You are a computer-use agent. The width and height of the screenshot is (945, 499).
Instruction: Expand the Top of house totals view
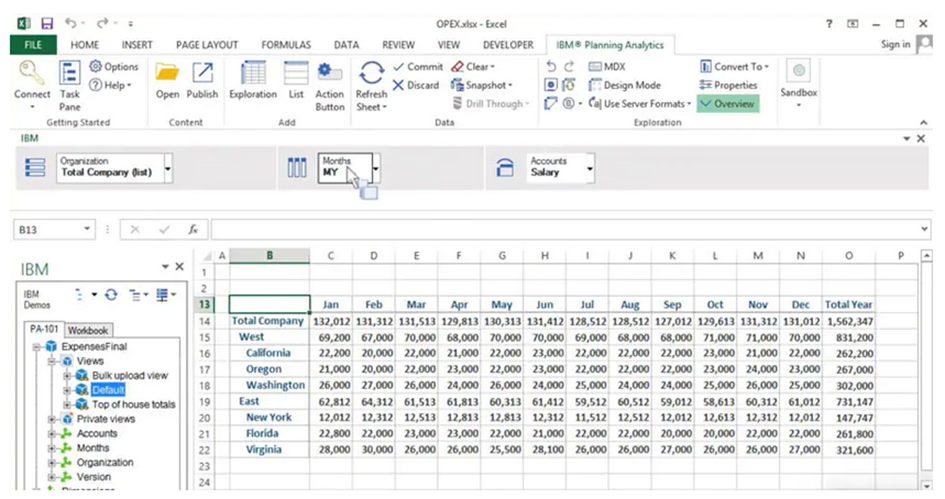click(x=67, y=404)
